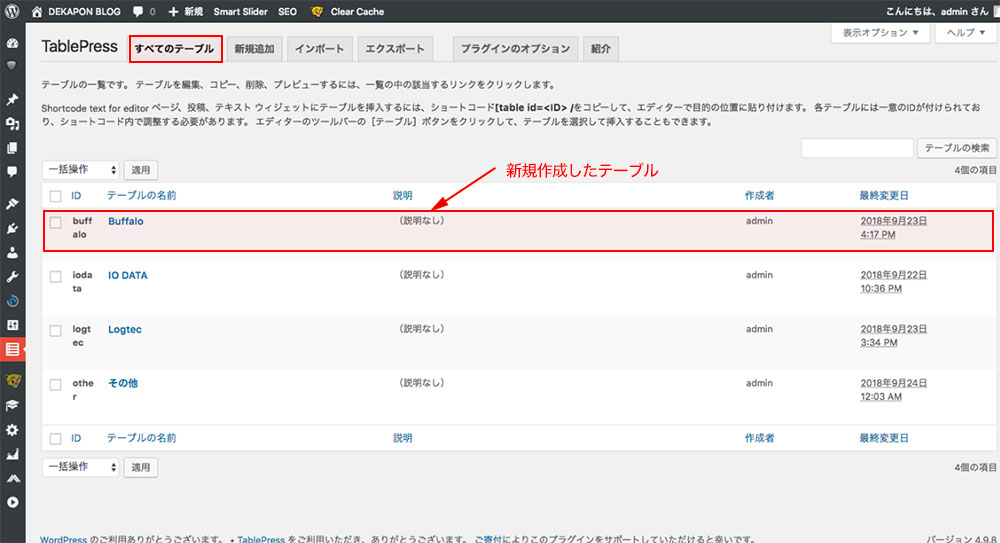Image resolution: width=1000 pixels, height=543 pixels.
Task: Click the 2018年9月24日 date of その他 row
Action: click(893, 383)
